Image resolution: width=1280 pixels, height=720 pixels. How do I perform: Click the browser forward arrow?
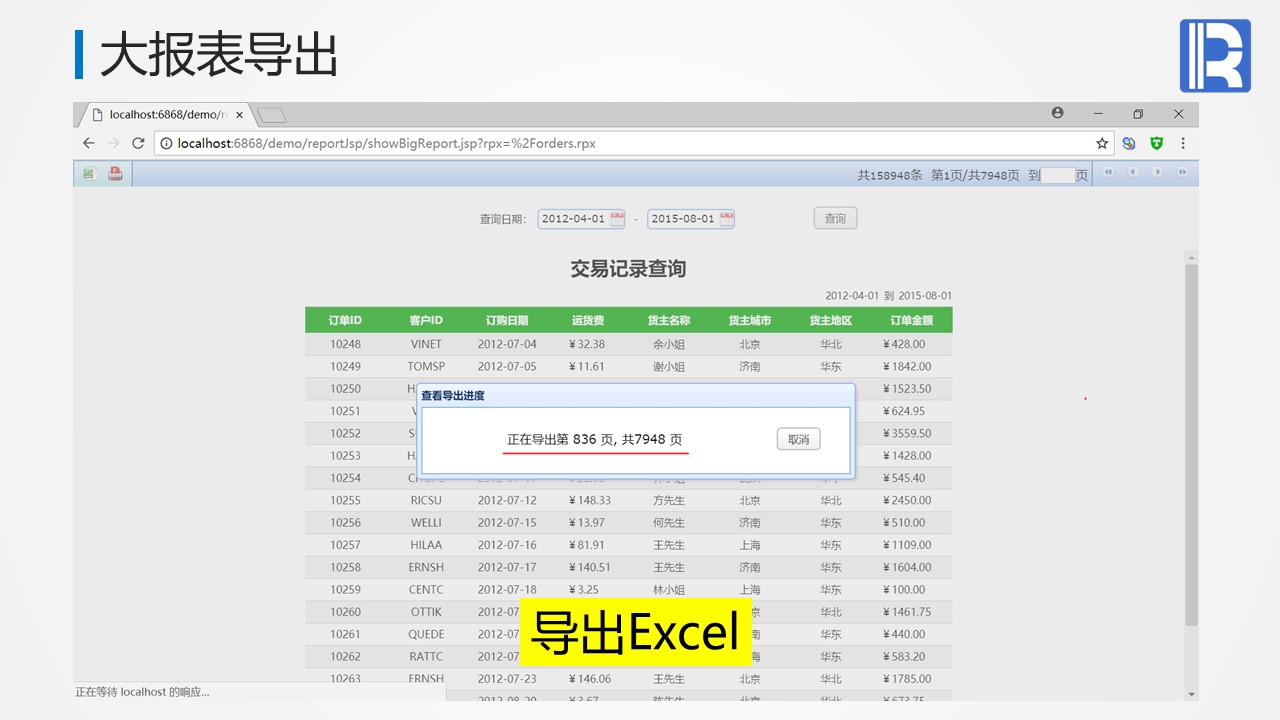pyautogui.click(x=113, y=143)
